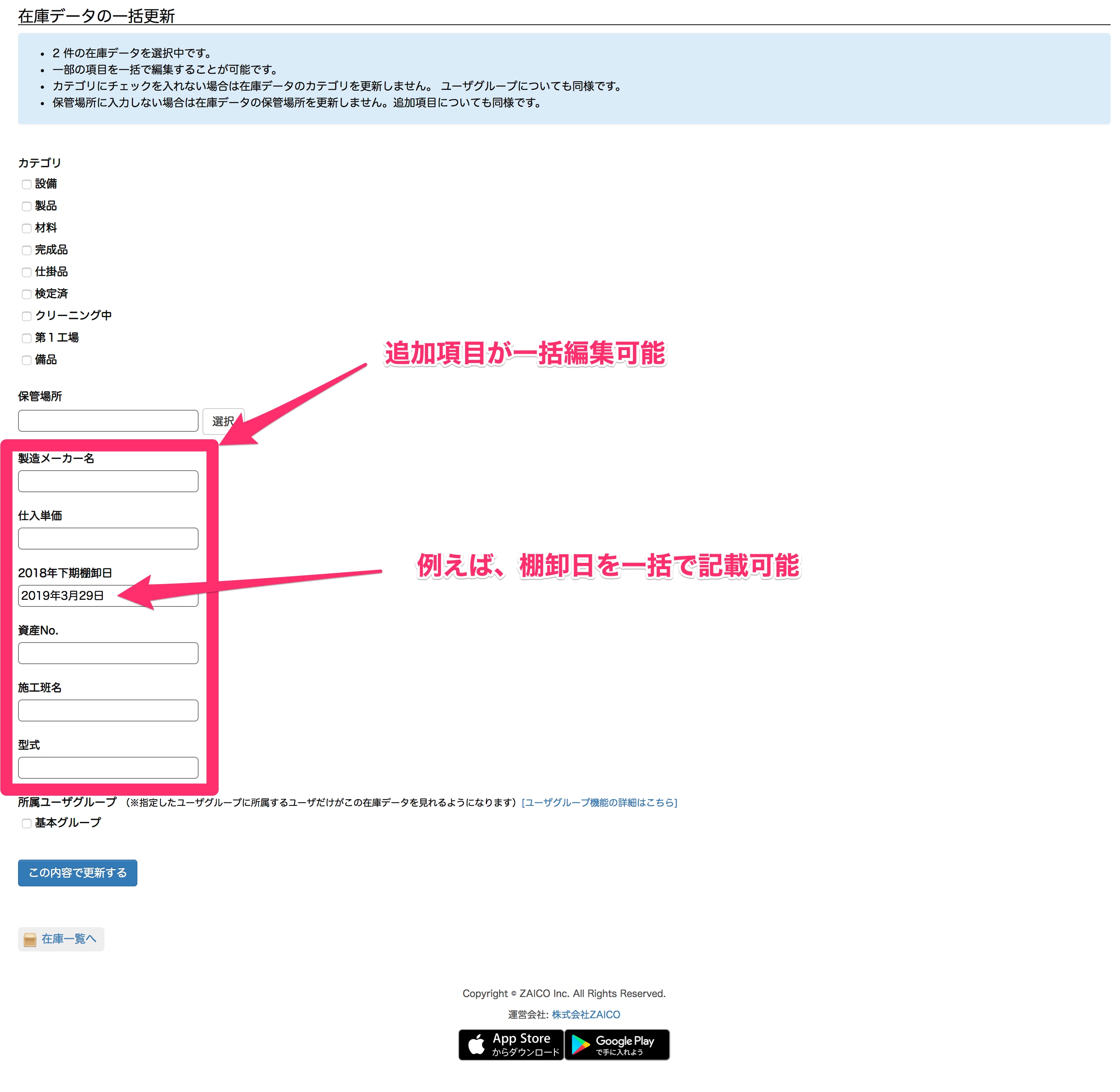Select the 仕掛品 category checkbox
The width and height of the screenshot is (1120, 1092).
tap(26, 272)
